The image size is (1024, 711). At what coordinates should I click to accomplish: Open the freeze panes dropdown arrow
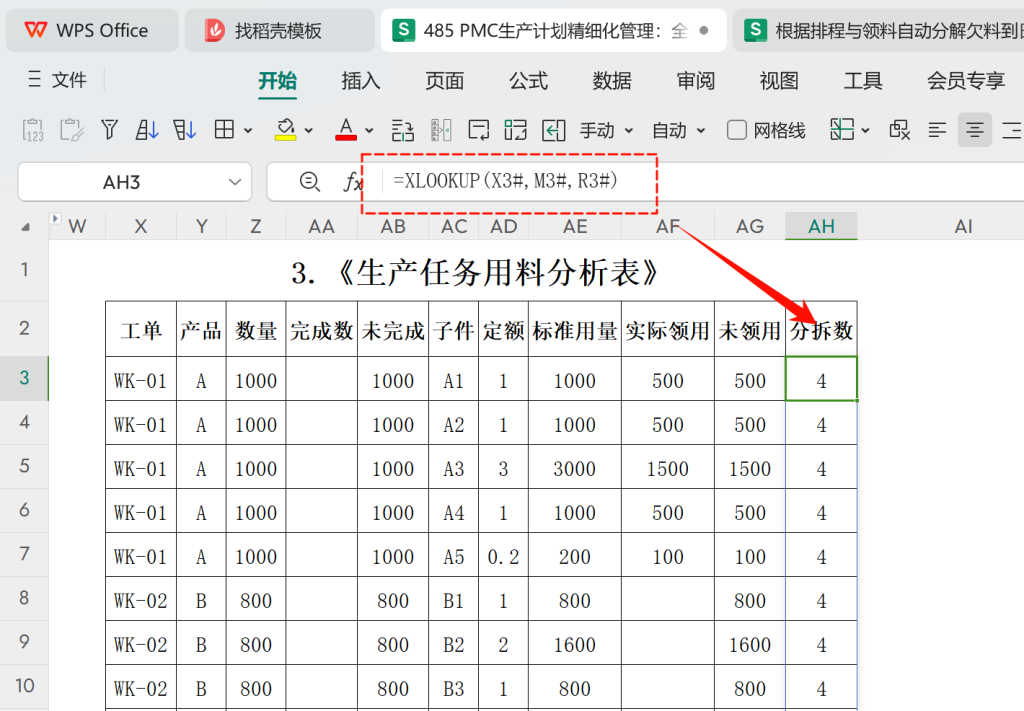click(865, 131)
